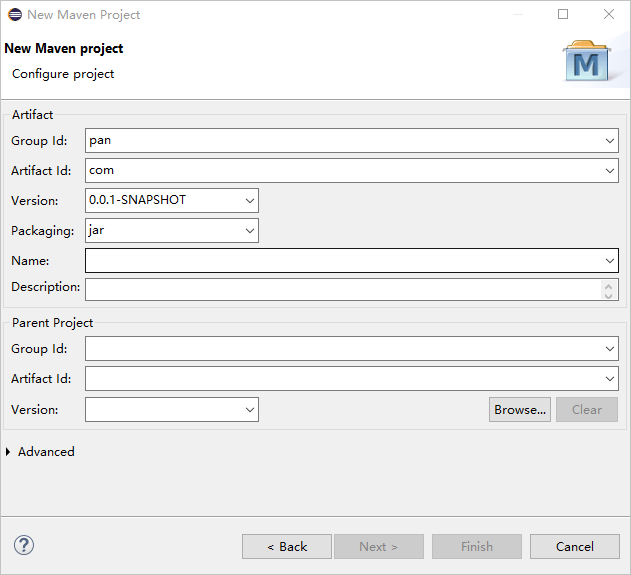
Task: Click the Cancel button
Action: pyautogui.click(x=575, y=546)
